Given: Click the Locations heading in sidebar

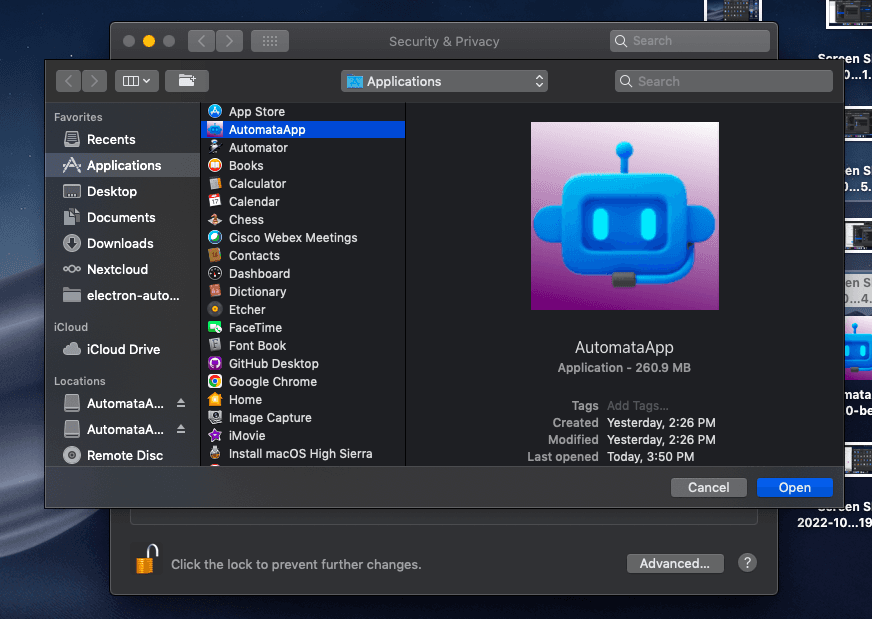Looking at the screenshot, I should [80, 381].
